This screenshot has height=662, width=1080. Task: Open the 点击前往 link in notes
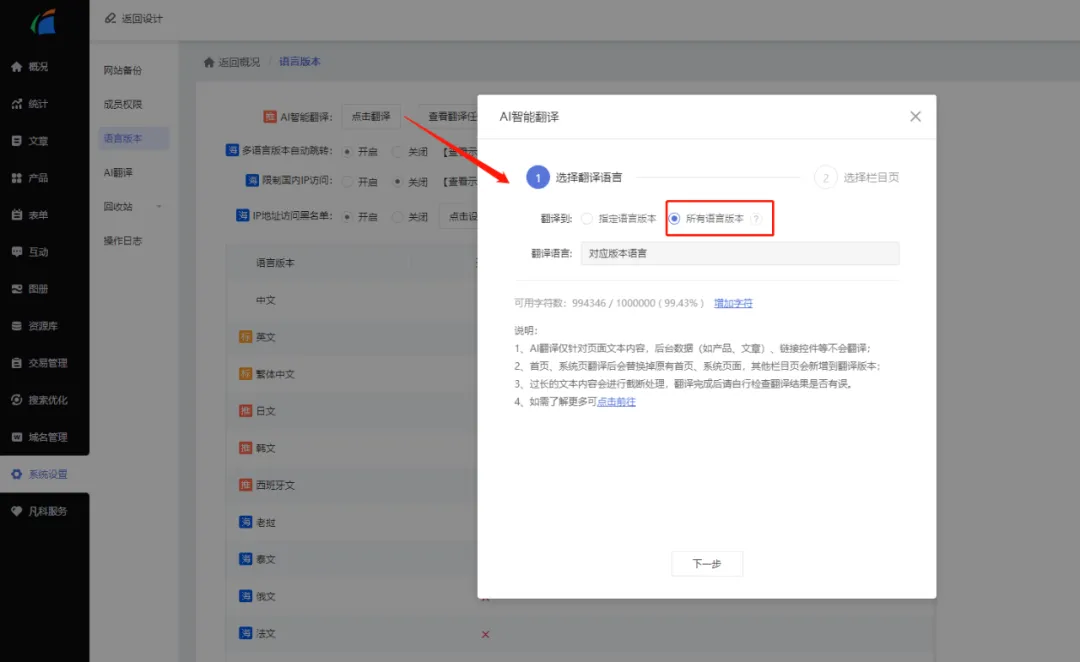coord(616,402)
